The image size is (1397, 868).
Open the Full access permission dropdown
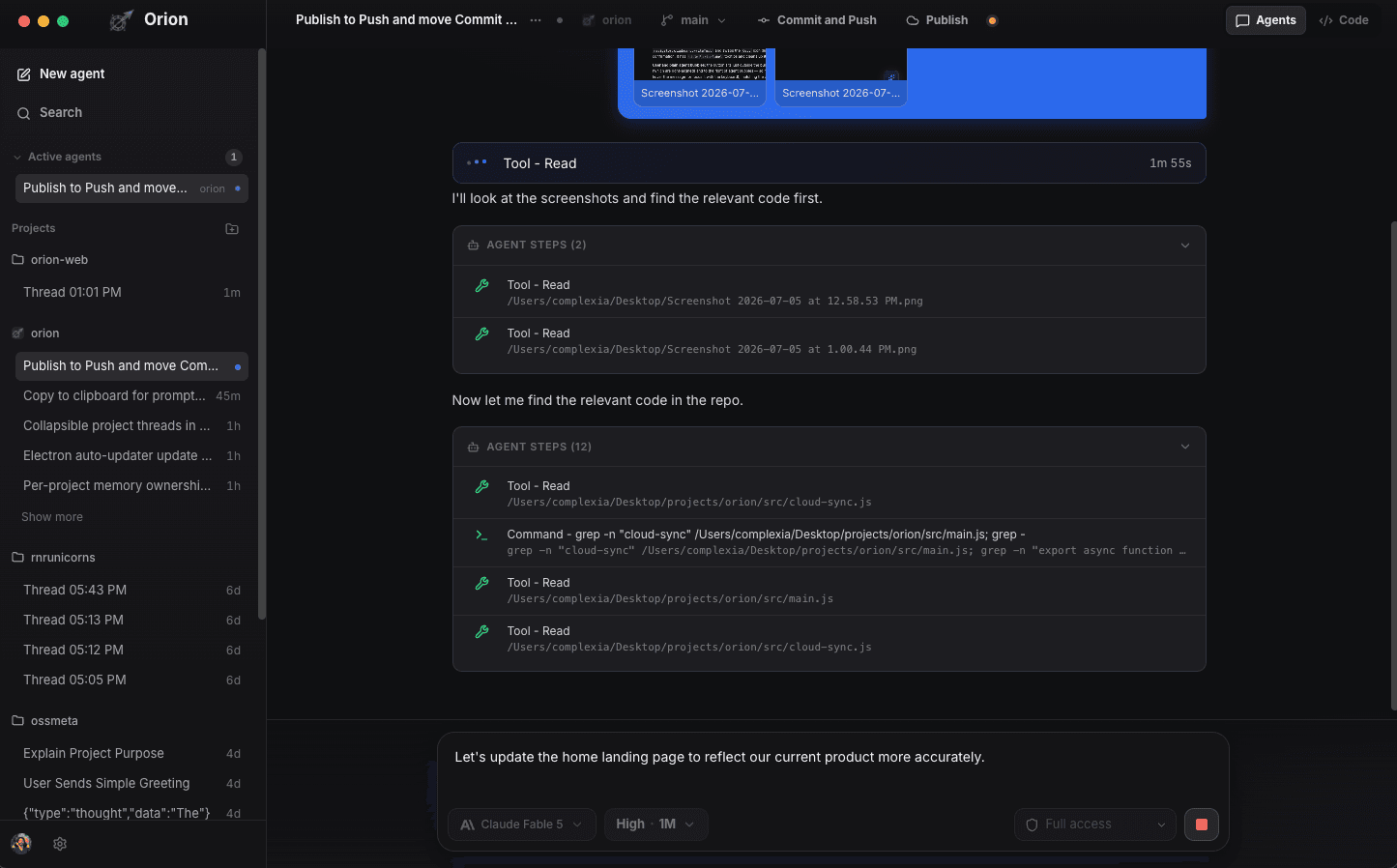[1095, 825]
